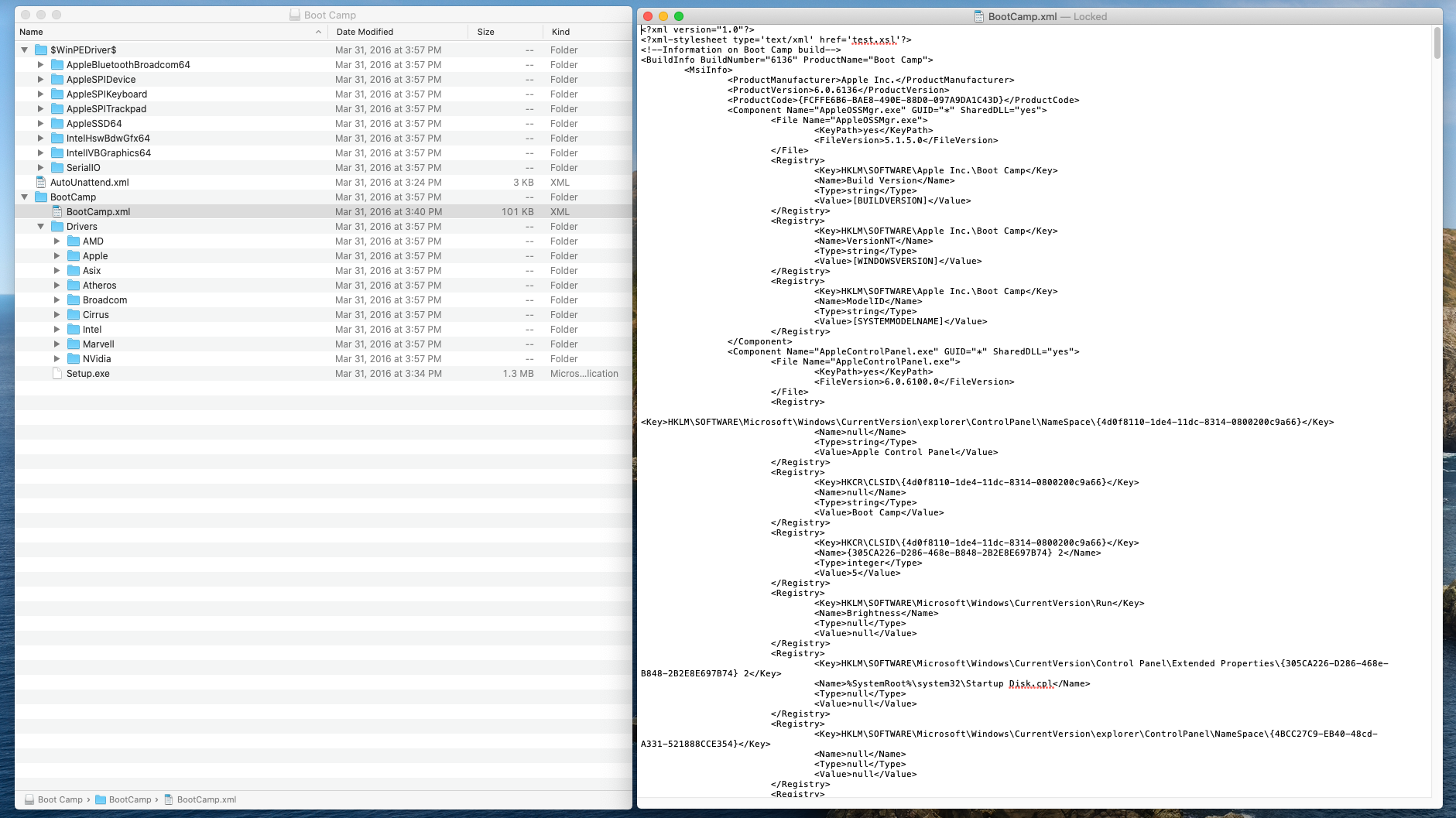Click the BootCamp folder icon in path bar

coord(101,800)
